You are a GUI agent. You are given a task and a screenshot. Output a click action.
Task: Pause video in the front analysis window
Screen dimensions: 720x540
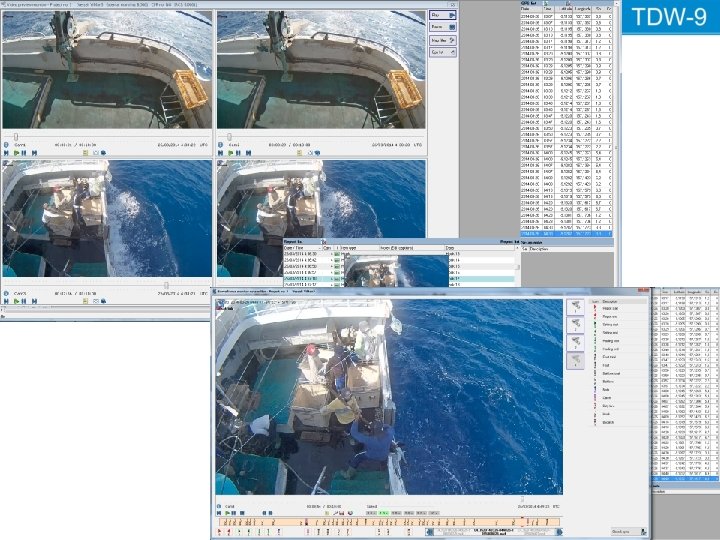234,513
